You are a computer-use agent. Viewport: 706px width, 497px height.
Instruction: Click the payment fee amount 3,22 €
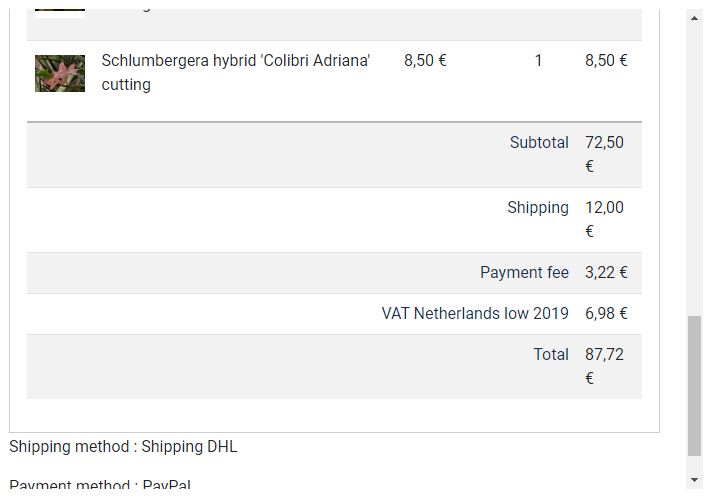point(606,273)
